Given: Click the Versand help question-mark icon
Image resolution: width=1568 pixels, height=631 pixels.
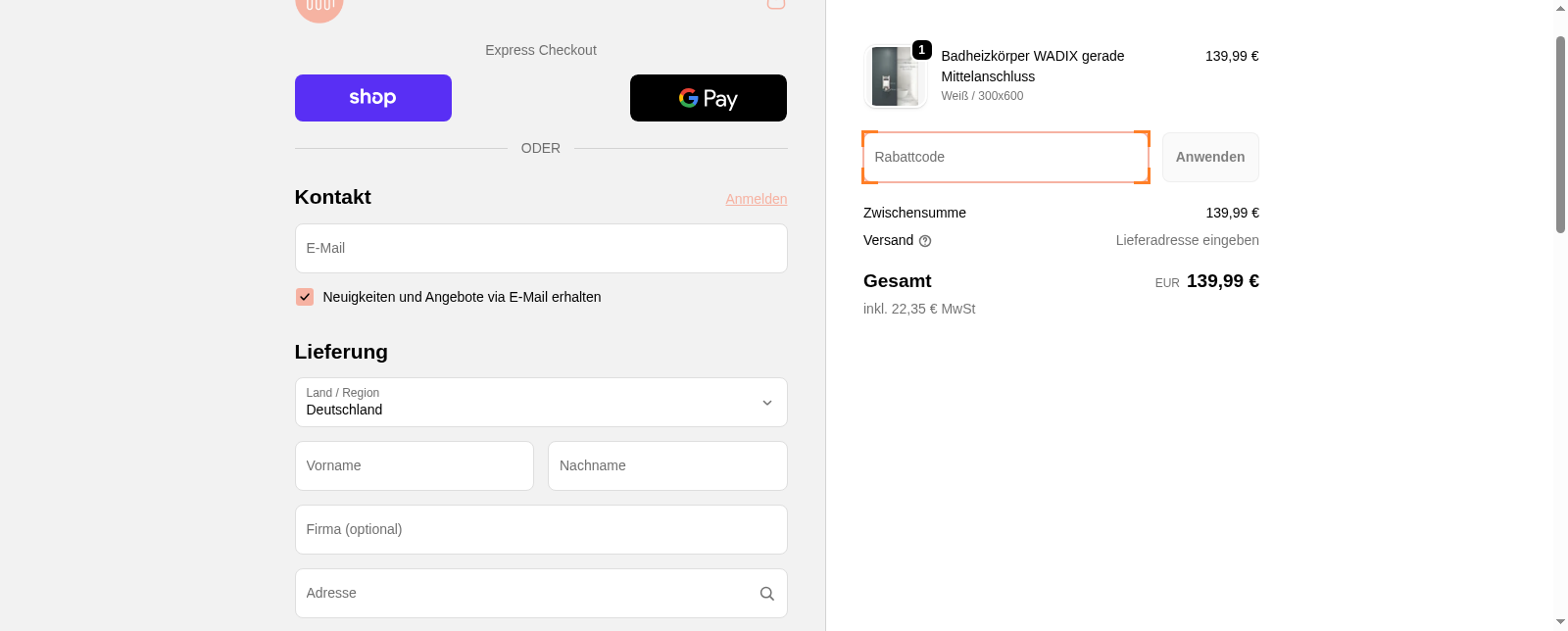Looking at the screenshot, I should click(925, 241).
